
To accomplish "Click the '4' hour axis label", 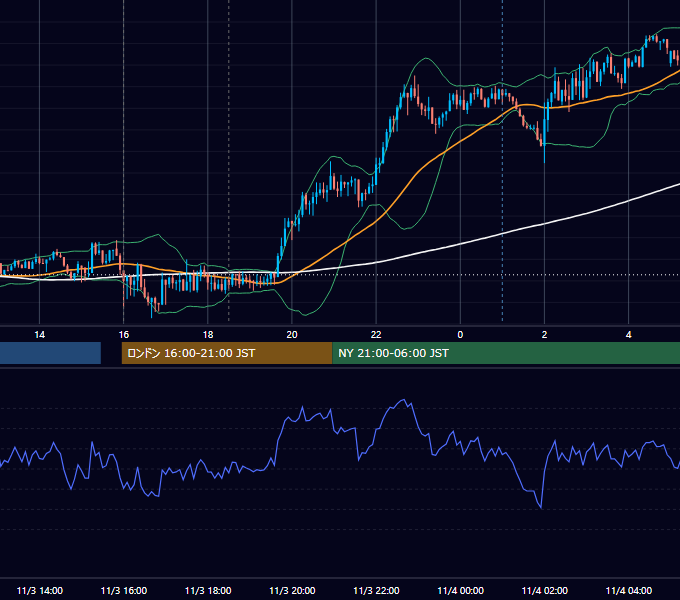I will coord(628,335).
